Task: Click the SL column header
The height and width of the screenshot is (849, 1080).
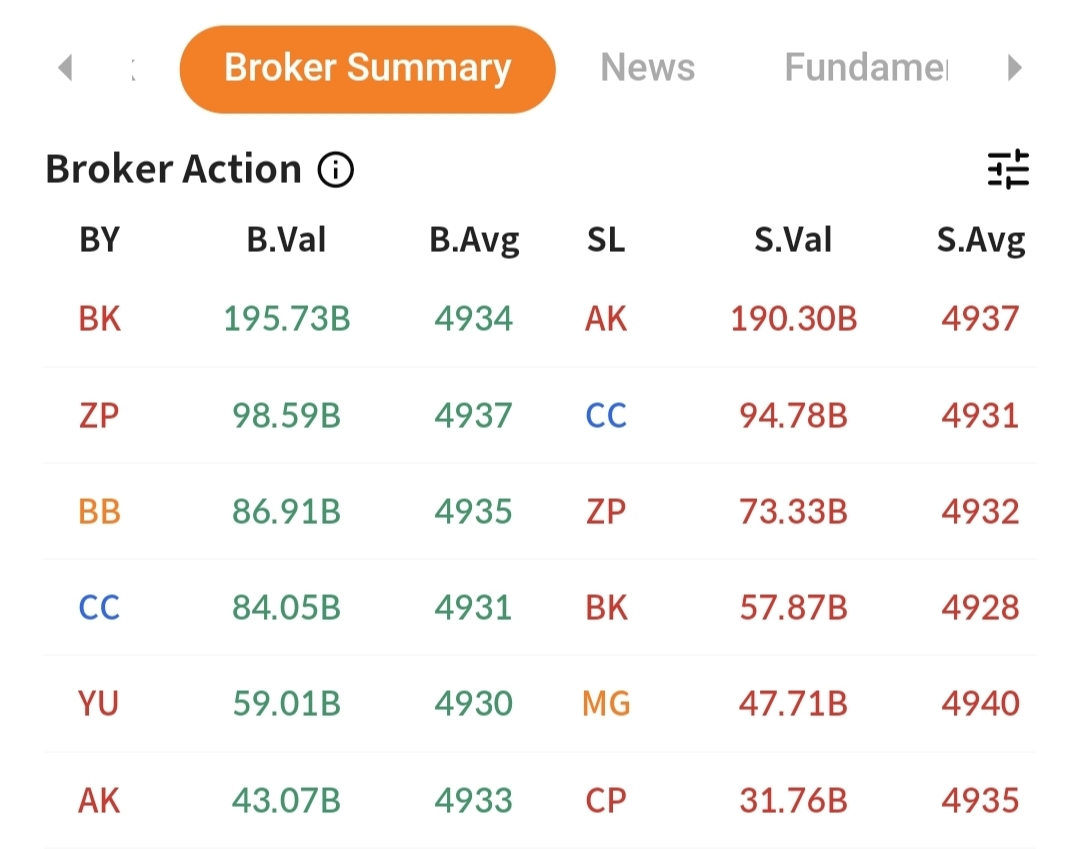Action: [605, 239]
